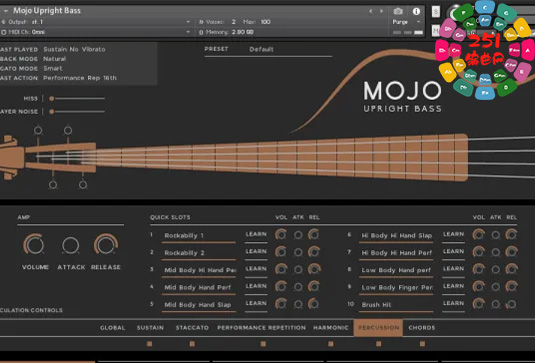The image size is (535, 363).
Task: Toggle the indicator under Performance Repetition
Action: pos(263,344)
